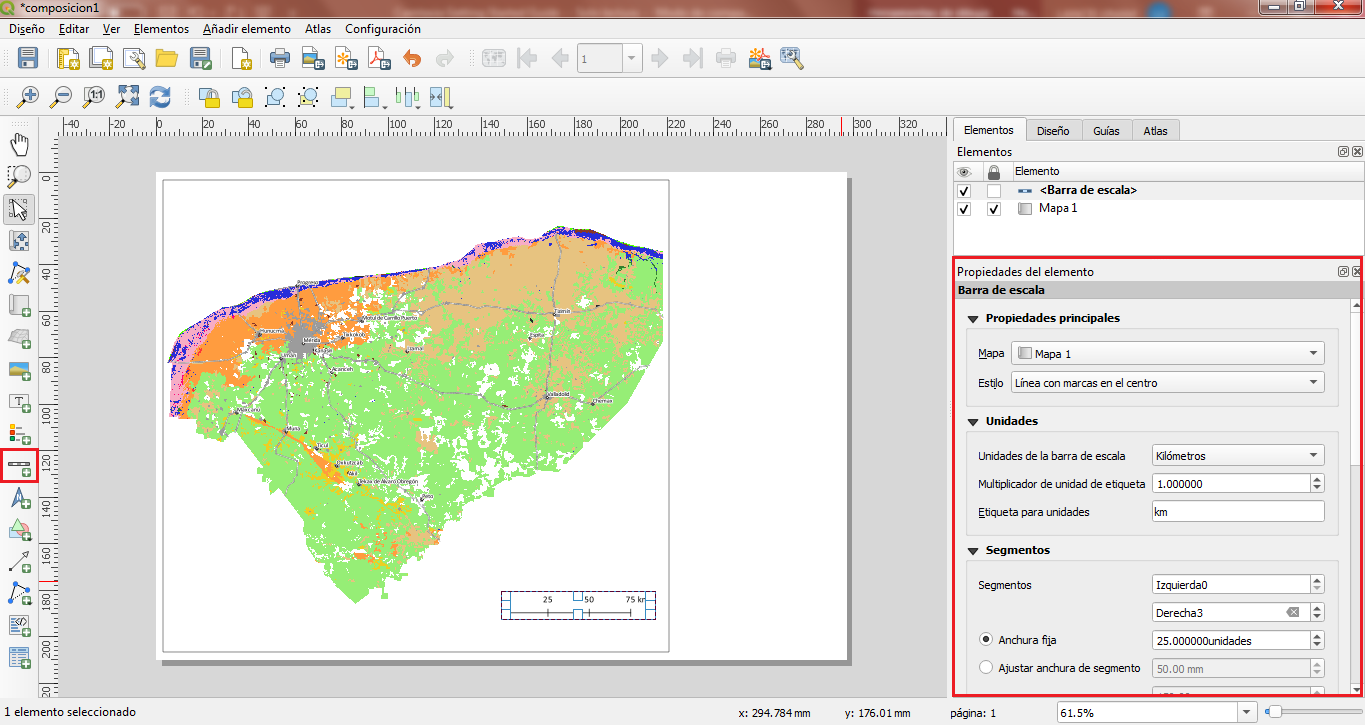Viewport: 1365px width, 725px height.
Task: Toggle lock checkbox for Mapa 1
Action: click(994, 210)
